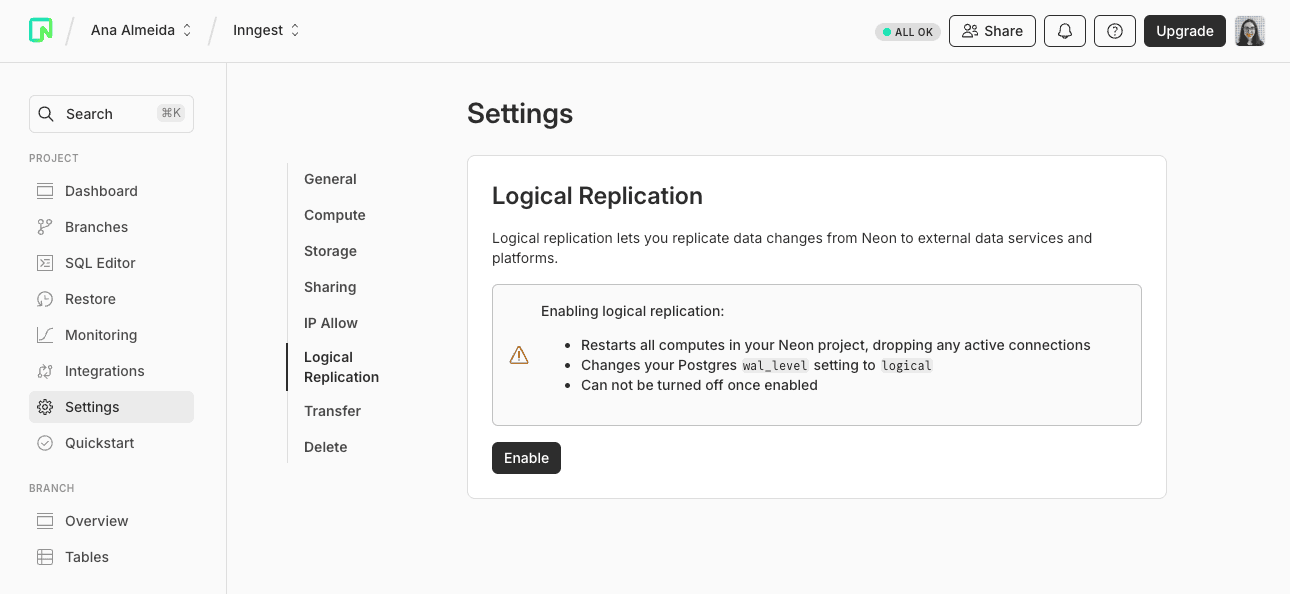Click the Quickstart checkmark icon
The height and width of the screenshot is (594, 1290).
click(x=46, y=443)
